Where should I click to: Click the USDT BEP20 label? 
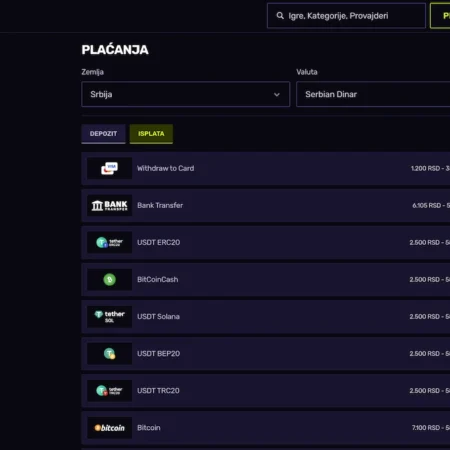point(159,353)
